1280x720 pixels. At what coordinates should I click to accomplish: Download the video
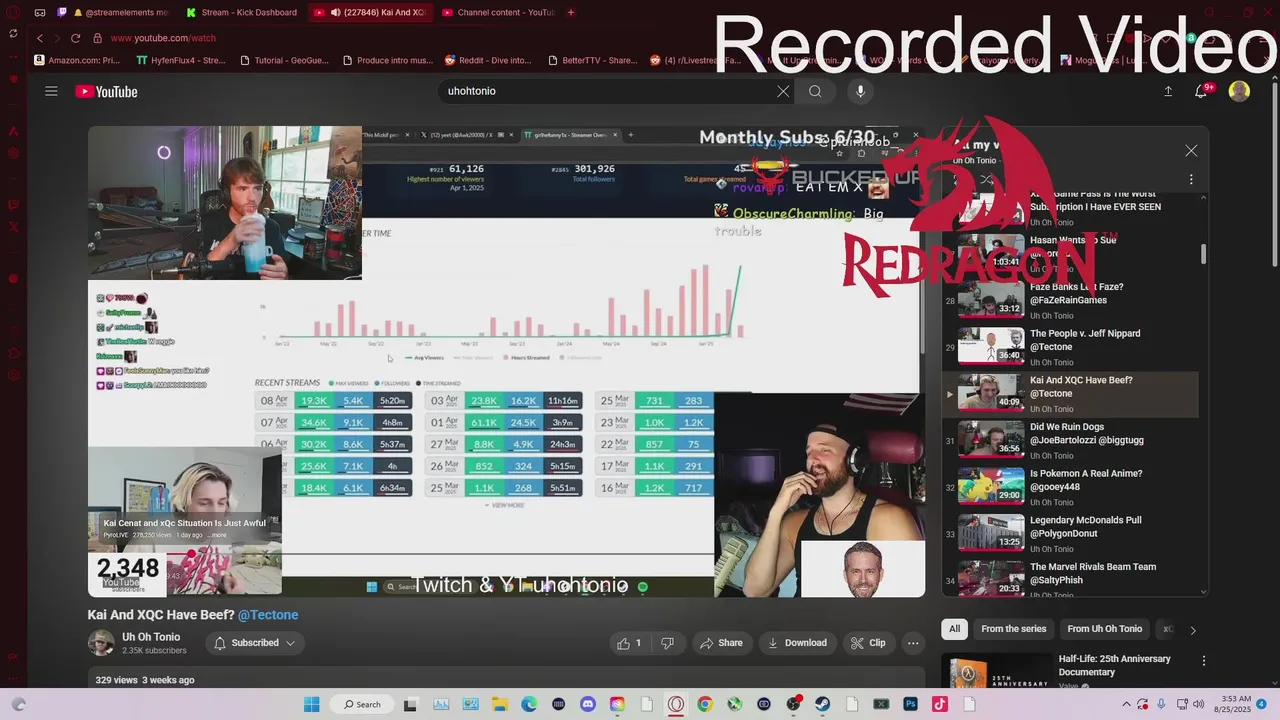797,643
